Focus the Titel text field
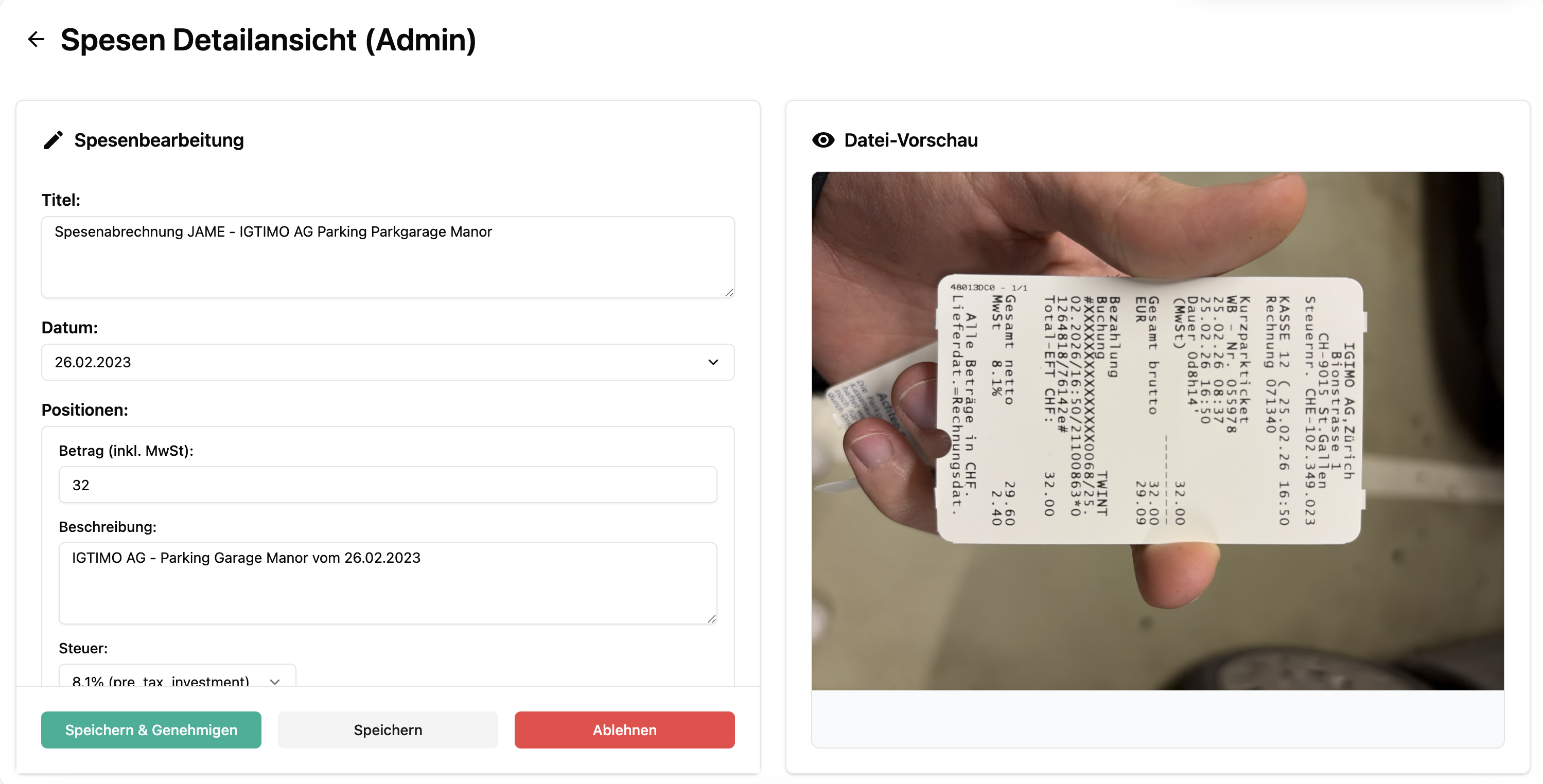Image resolution: width=1543 pixels, height=784 pixels. click(x=387, y=256)
